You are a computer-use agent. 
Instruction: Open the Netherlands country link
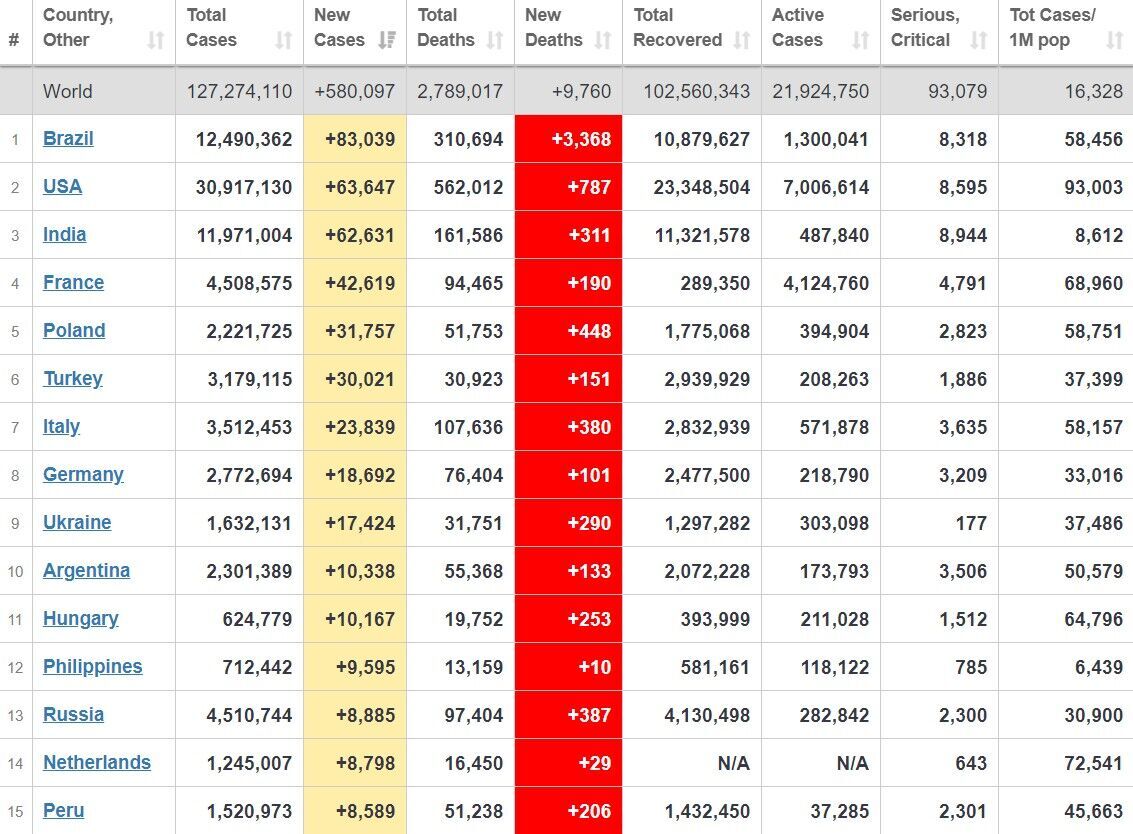point(97,762)
